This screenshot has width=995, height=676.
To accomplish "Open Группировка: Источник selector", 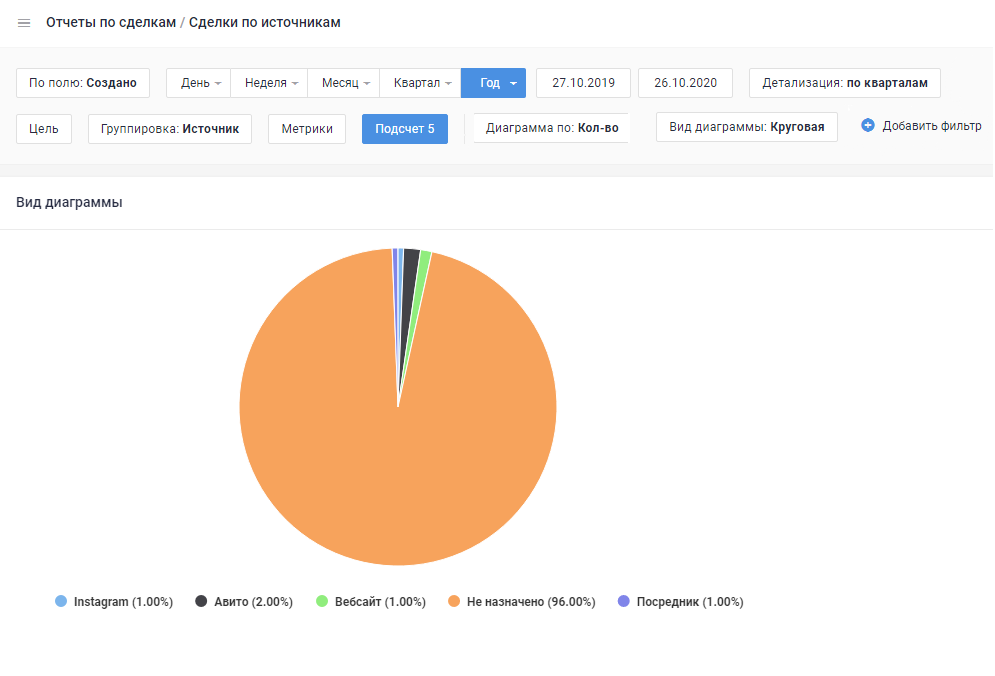I will click(x=170, y=129).
